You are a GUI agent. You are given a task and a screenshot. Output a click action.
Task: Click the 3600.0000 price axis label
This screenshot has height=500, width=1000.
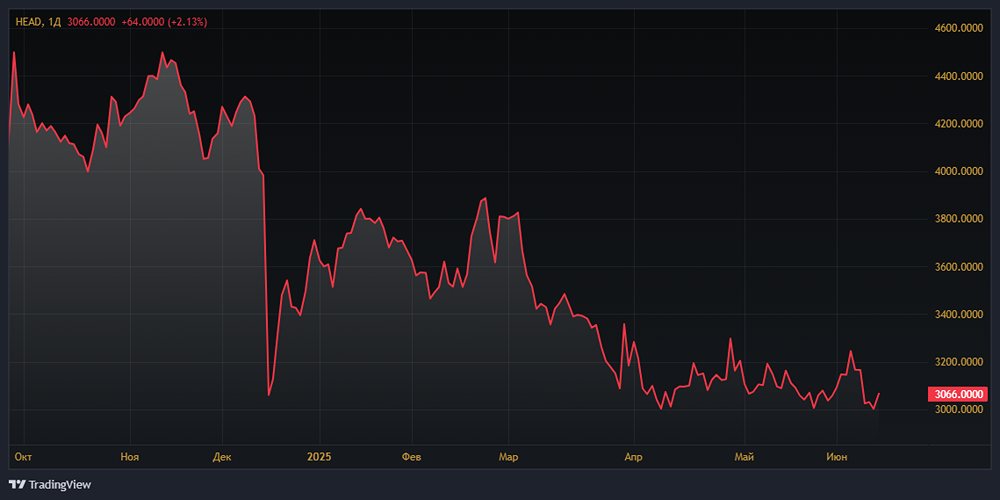(x=957, y=267)
